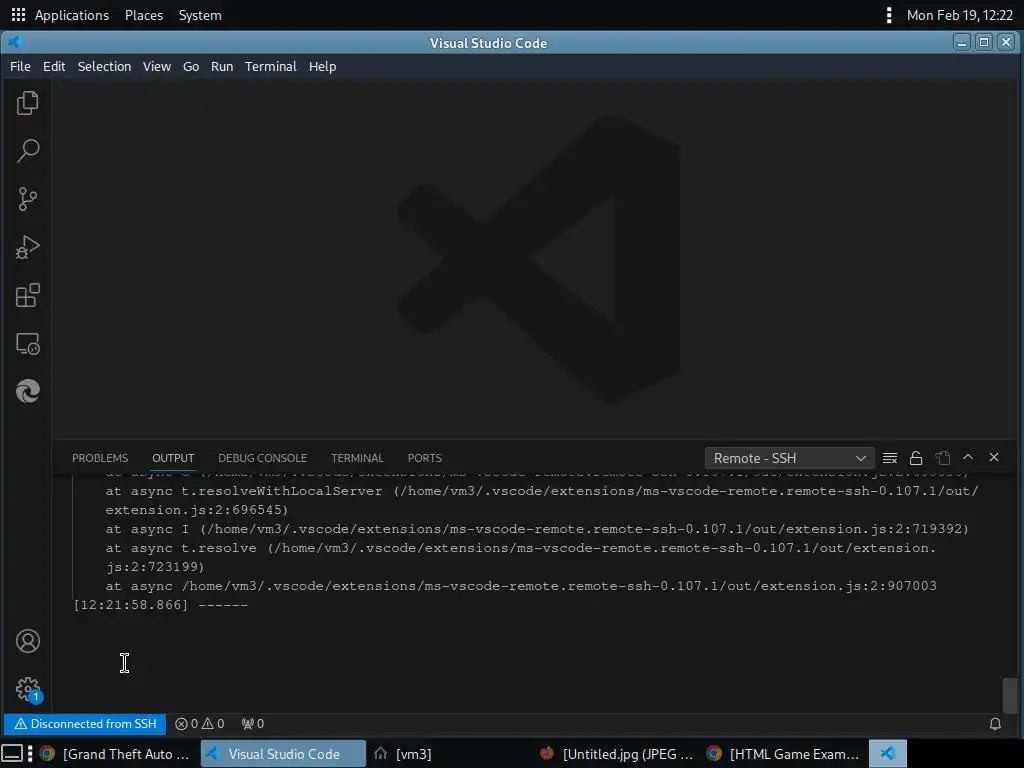Click the 'at async I' stack trace line
Screen dimensions: 1024x768
[x=537, y=529]
